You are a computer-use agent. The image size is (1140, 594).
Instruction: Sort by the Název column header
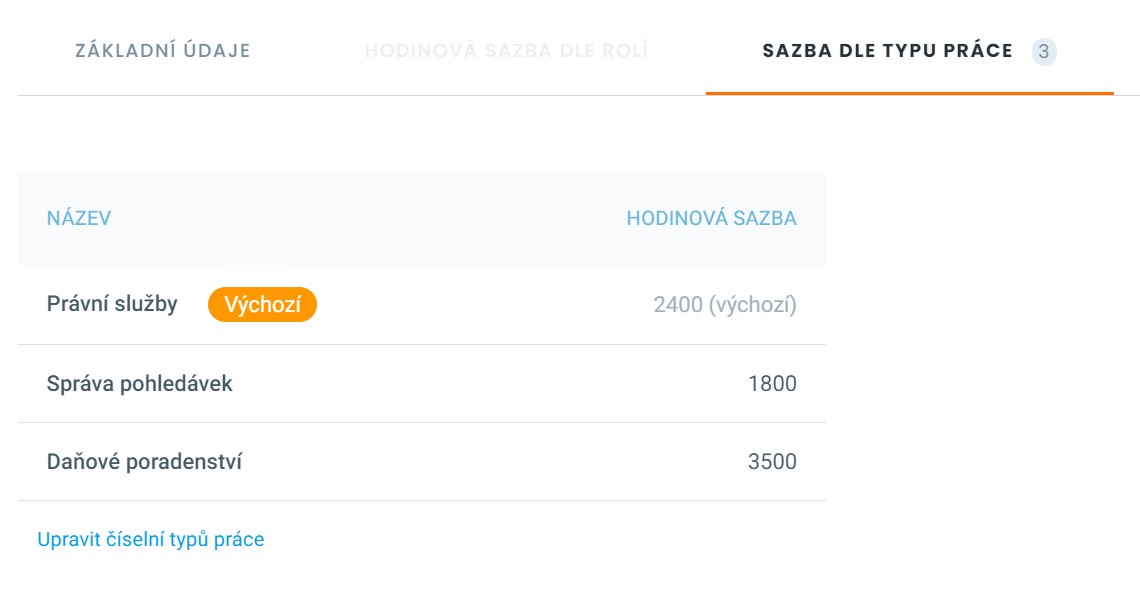(79, 218)
